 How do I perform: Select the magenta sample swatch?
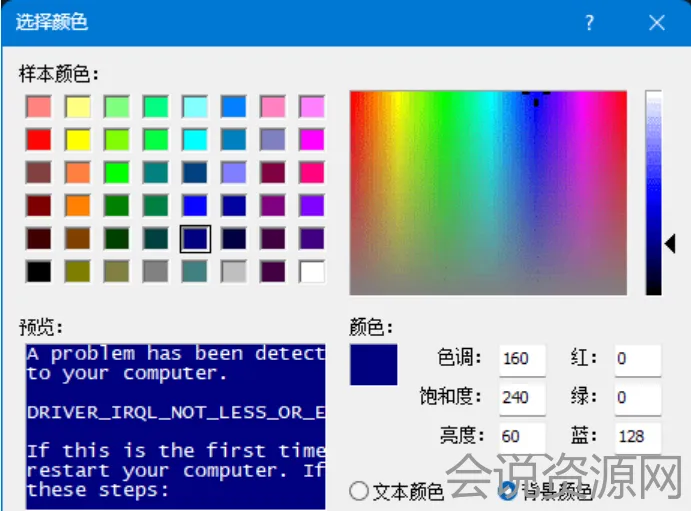312,139
